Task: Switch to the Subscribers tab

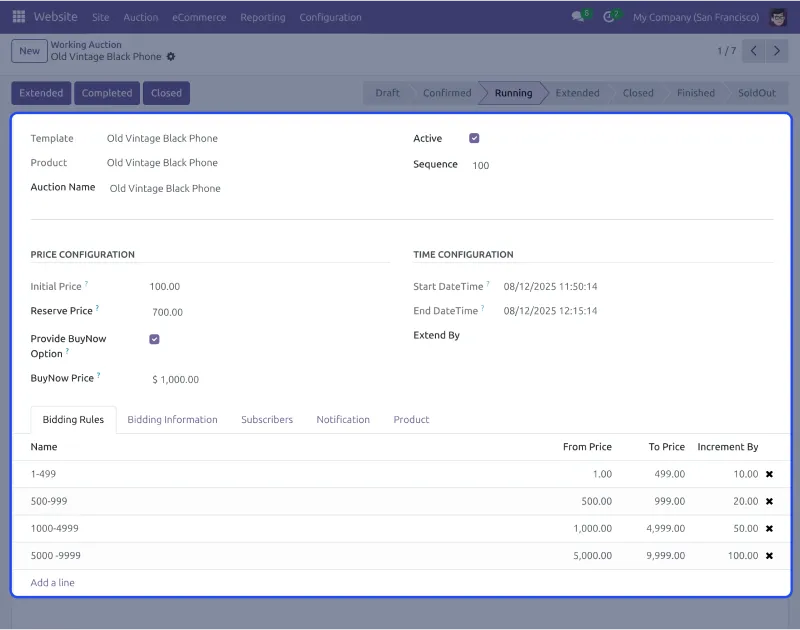Action: tap(267, 419)
